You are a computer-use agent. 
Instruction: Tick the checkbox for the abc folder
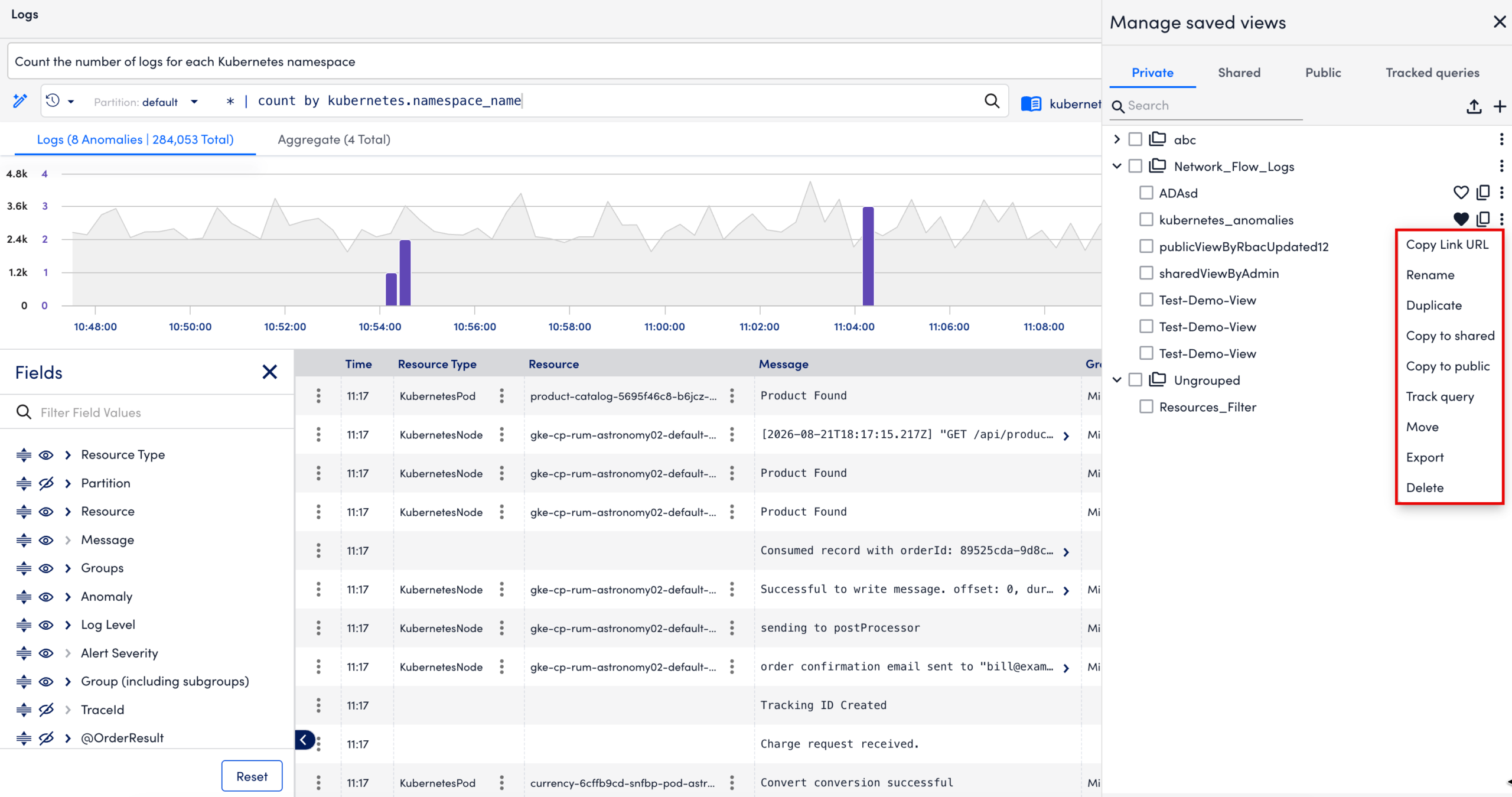tap(1135, 139)
